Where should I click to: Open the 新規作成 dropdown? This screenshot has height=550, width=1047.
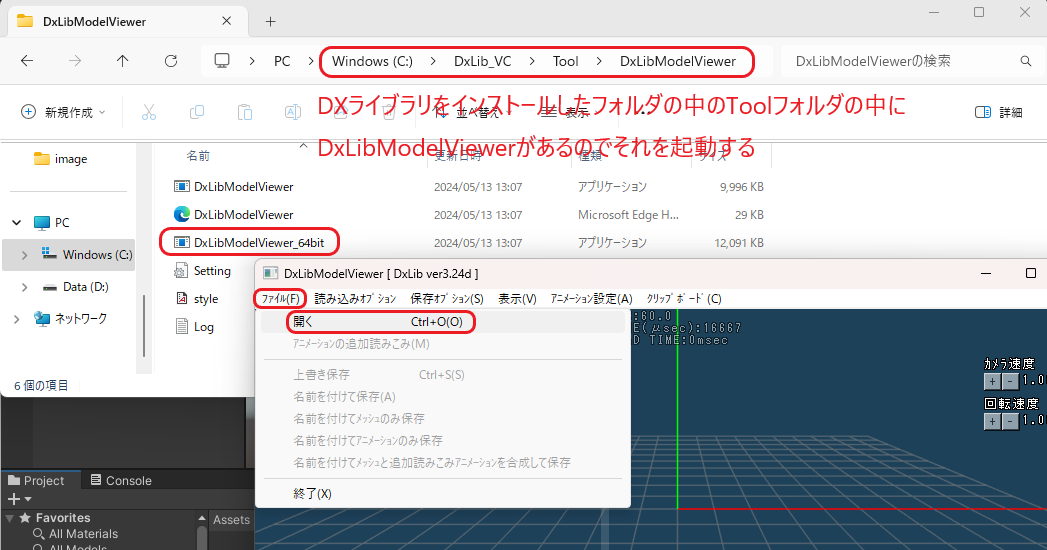(x=63, y=112)
